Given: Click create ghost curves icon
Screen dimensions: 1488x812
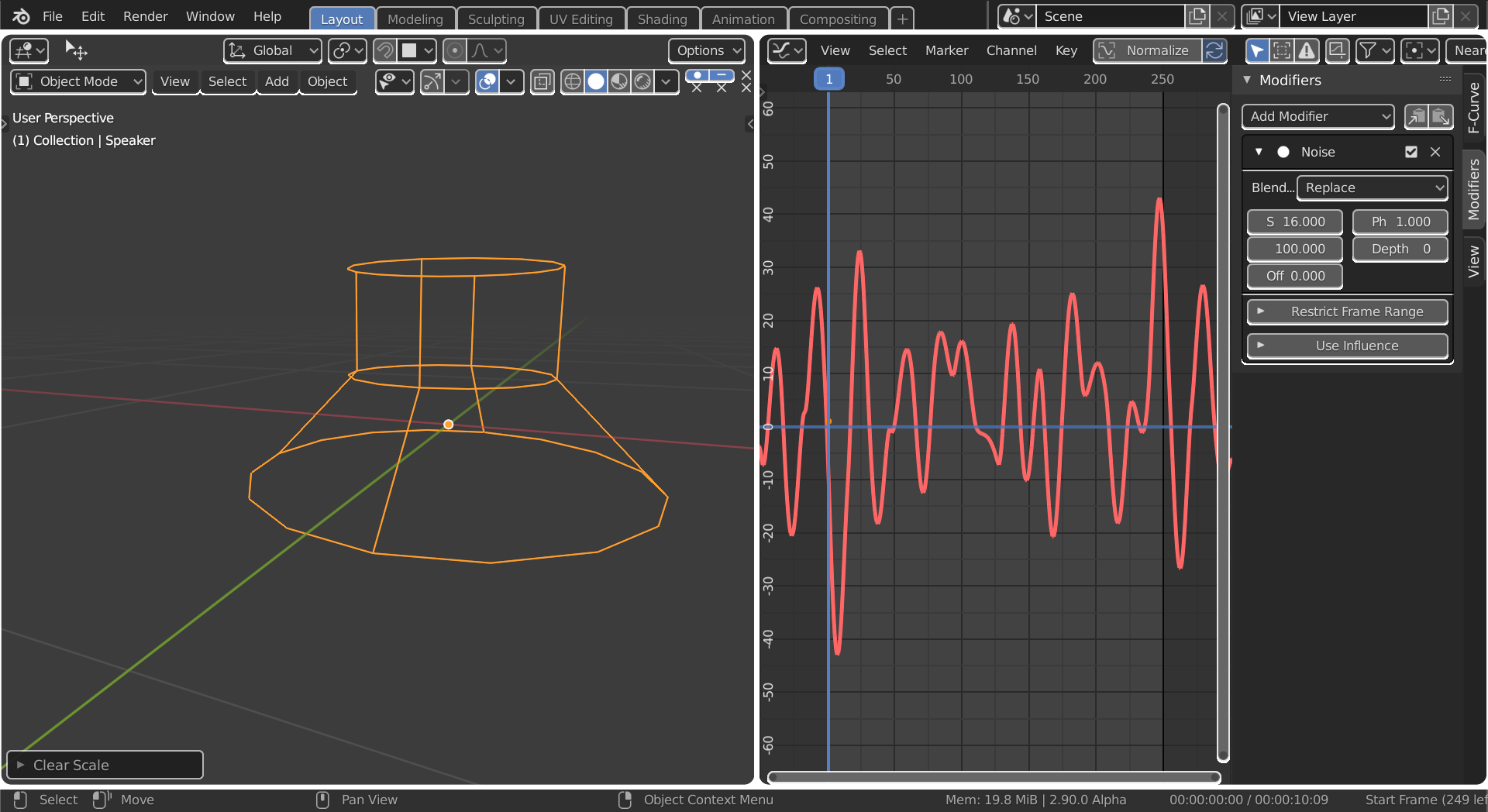Looking at the screenshot, I should click(1337, 50).
